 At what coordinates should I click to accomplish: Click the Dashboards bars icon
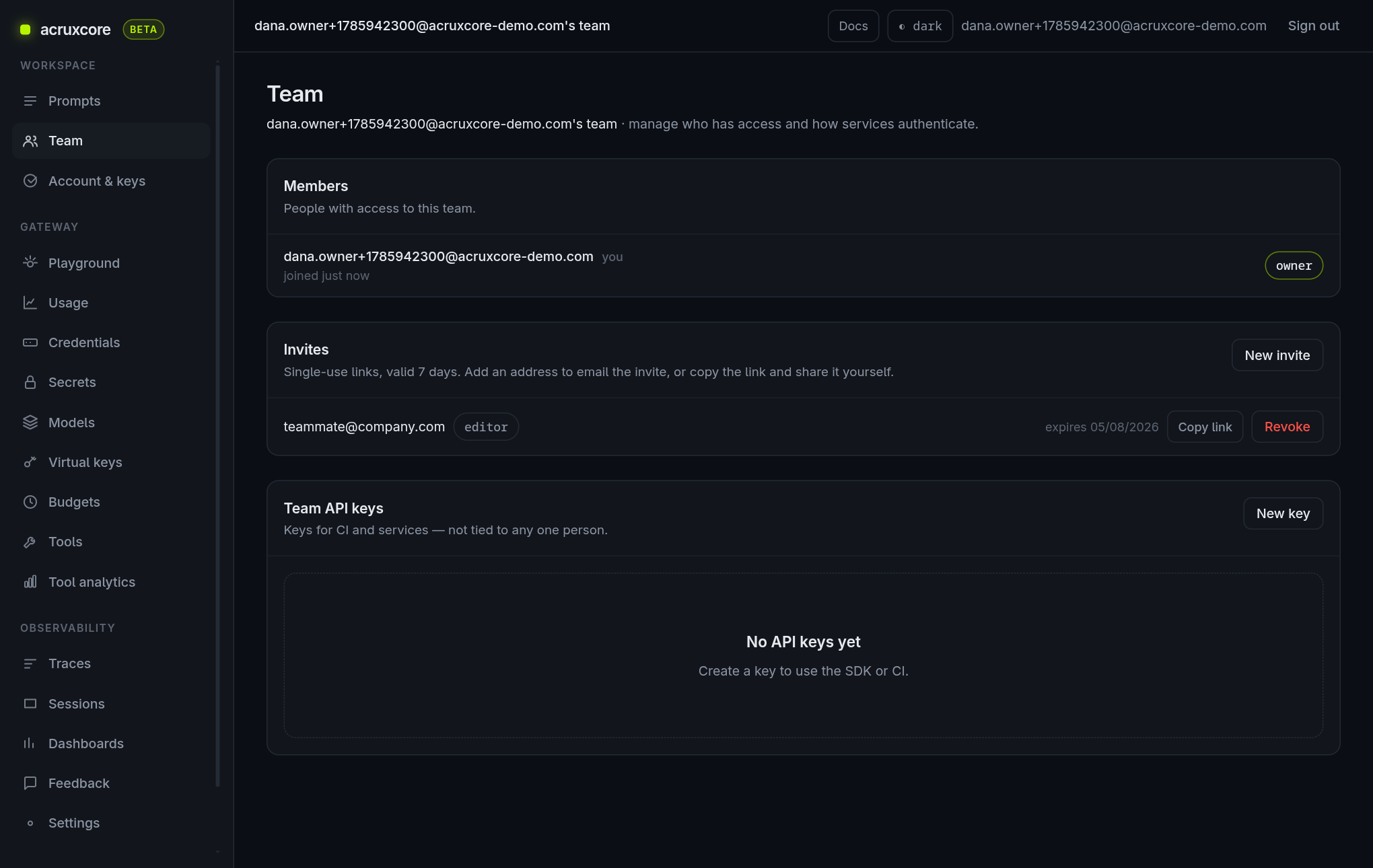pos(30,744)
